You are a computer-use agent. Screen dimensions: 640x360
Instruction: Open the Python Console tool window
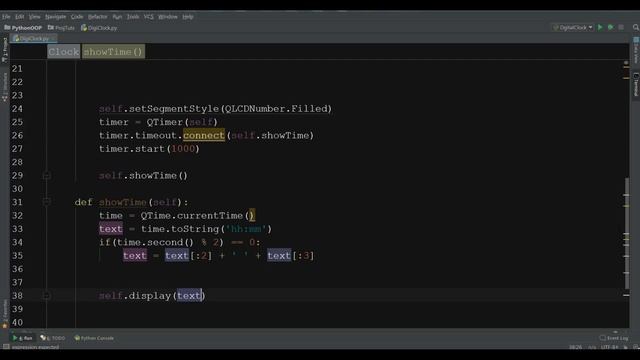(x=94, y=338)
